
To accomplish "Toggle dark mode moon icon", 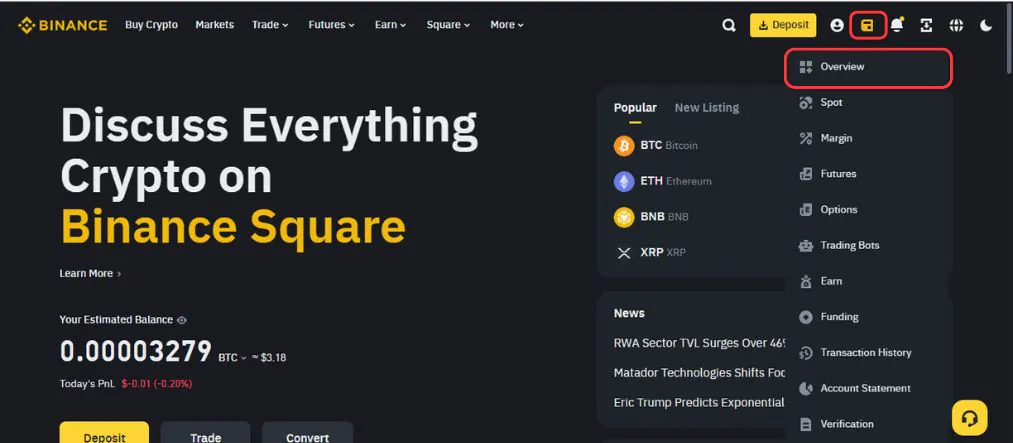I will (986, 25).
